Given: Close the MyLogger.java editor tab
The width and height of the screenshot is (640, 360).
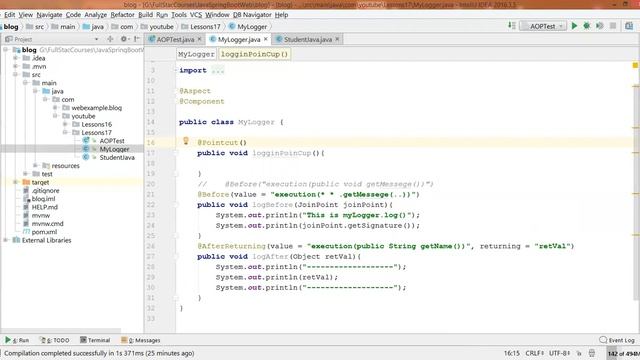Looking at the screenshot, I should pos(266,39).
